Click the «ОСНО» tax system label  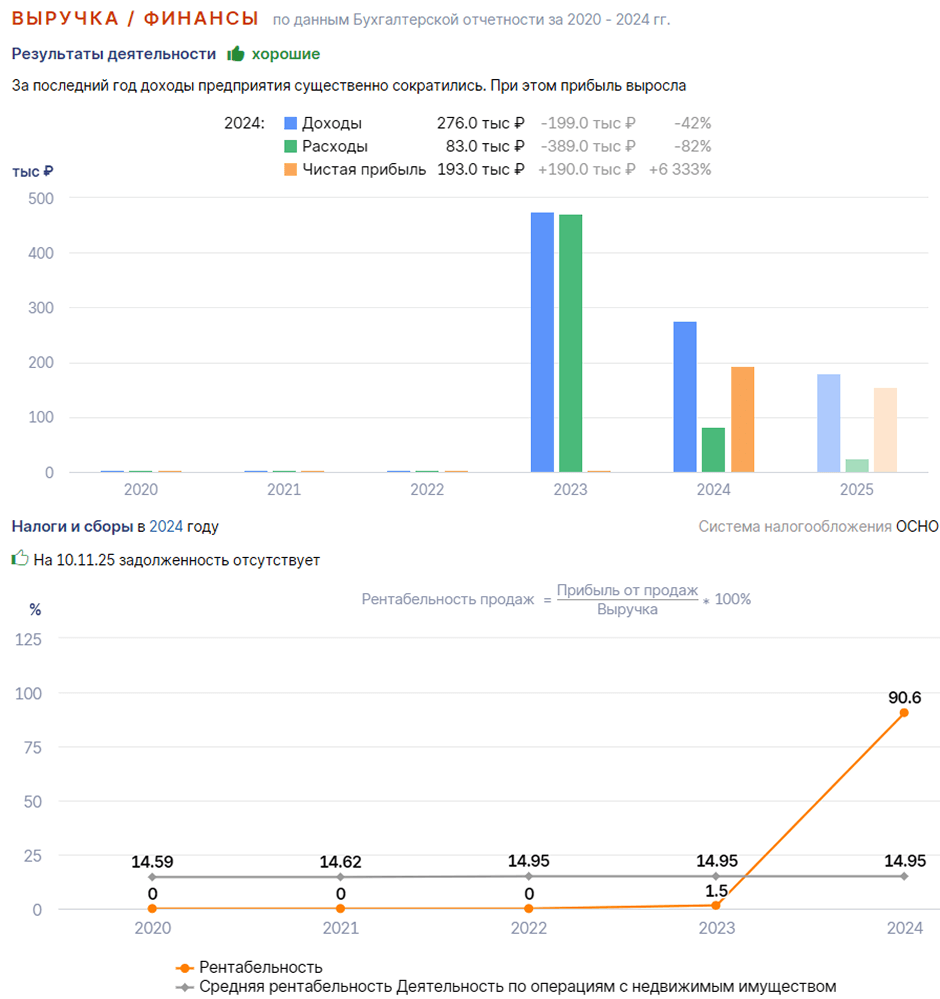coord(917,526)
